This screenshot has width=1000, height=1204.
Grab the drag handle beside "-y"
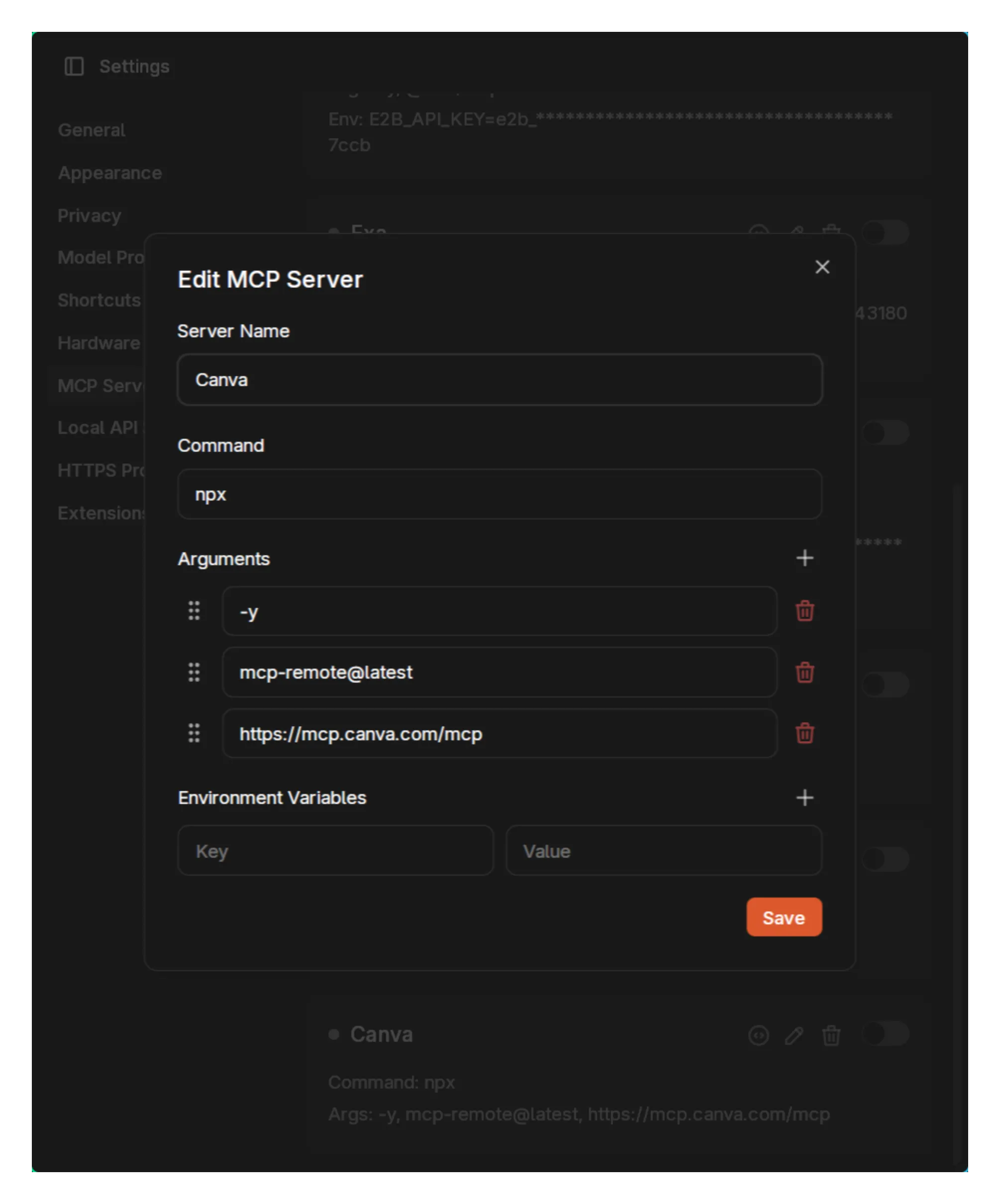pos(193,611)
